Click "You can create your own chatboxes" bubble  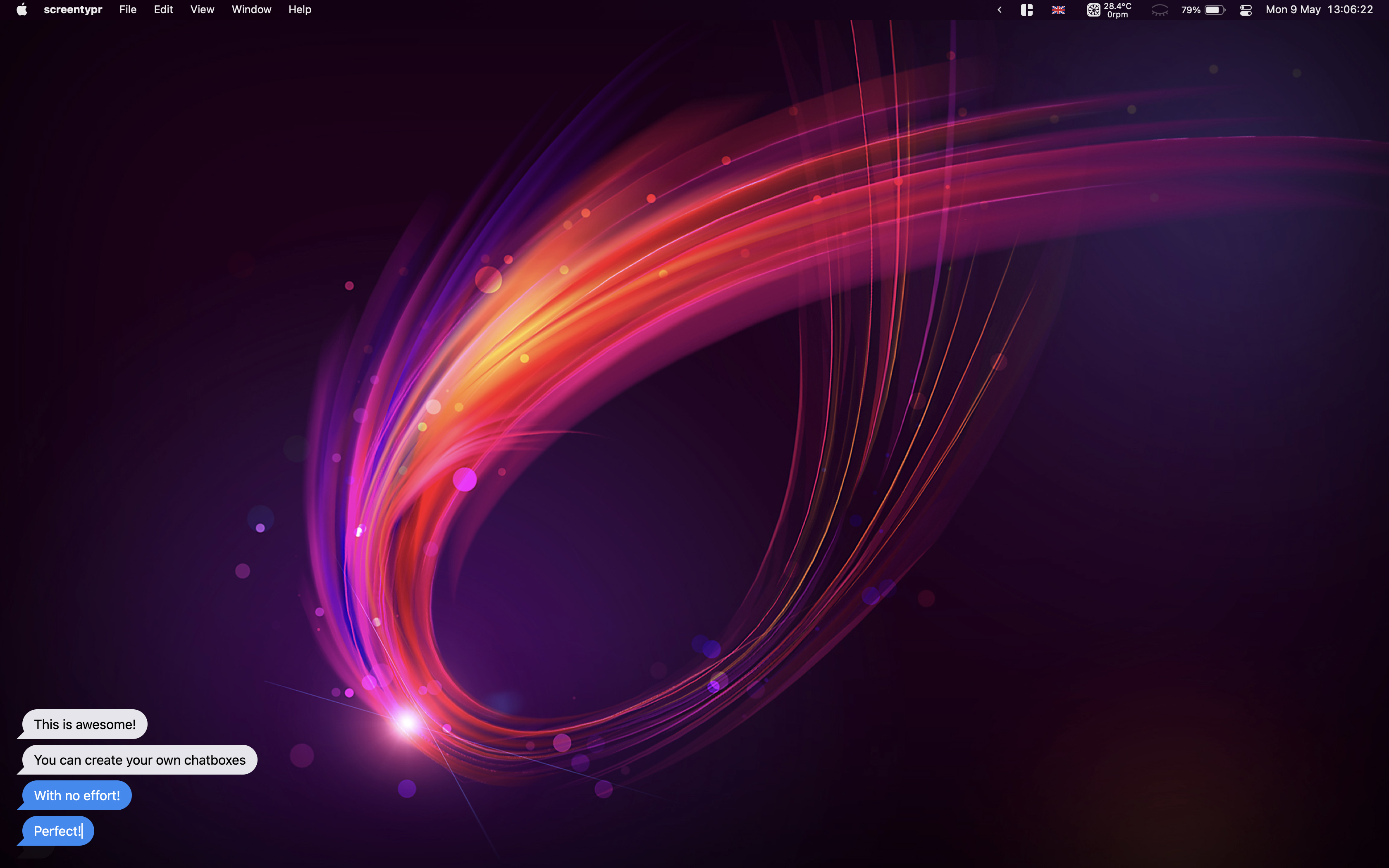139,760
